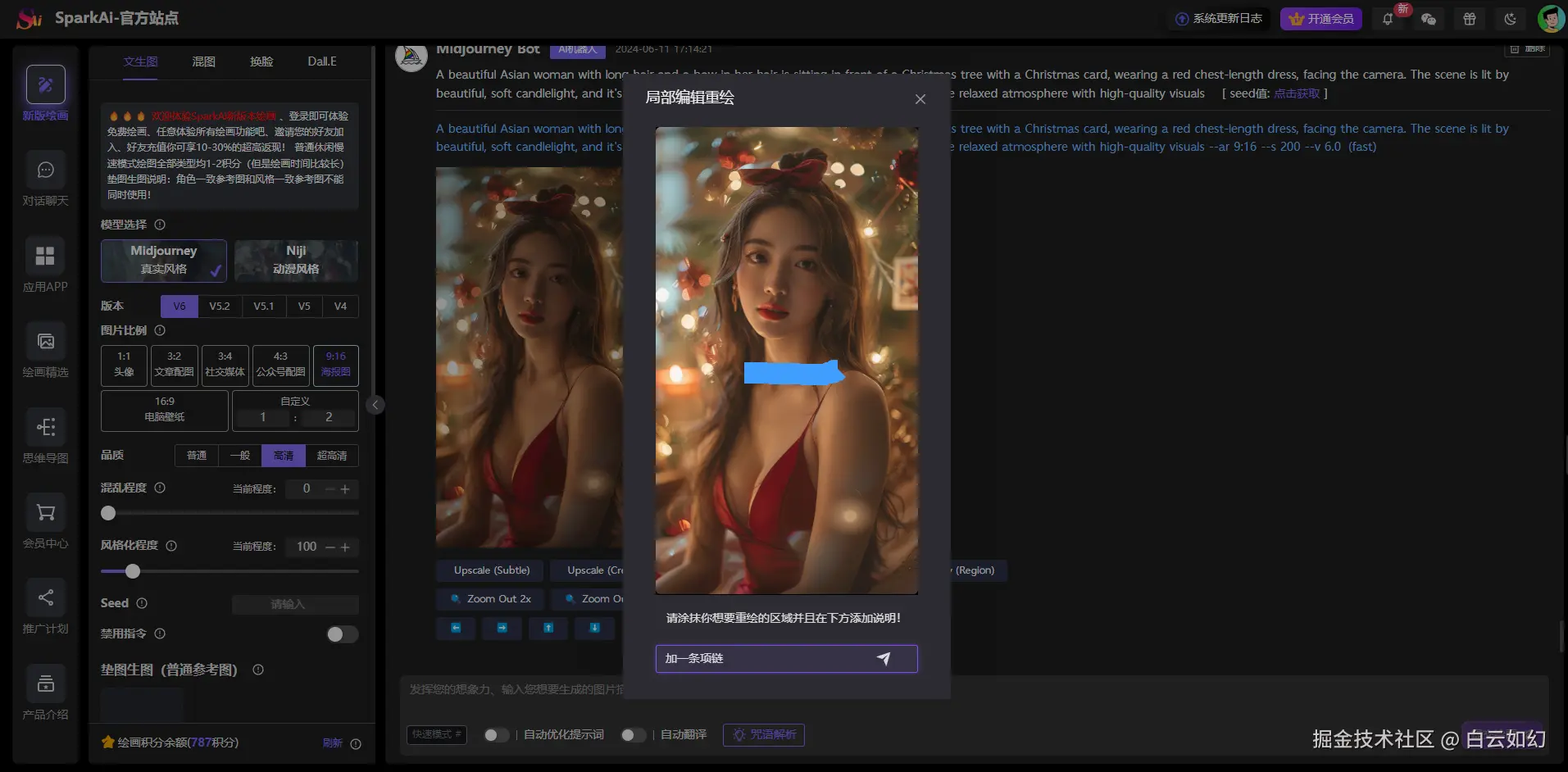Viewport: 1568px width, 772px height.
Task: Switch to the 混图 tab
Action: 202,61
